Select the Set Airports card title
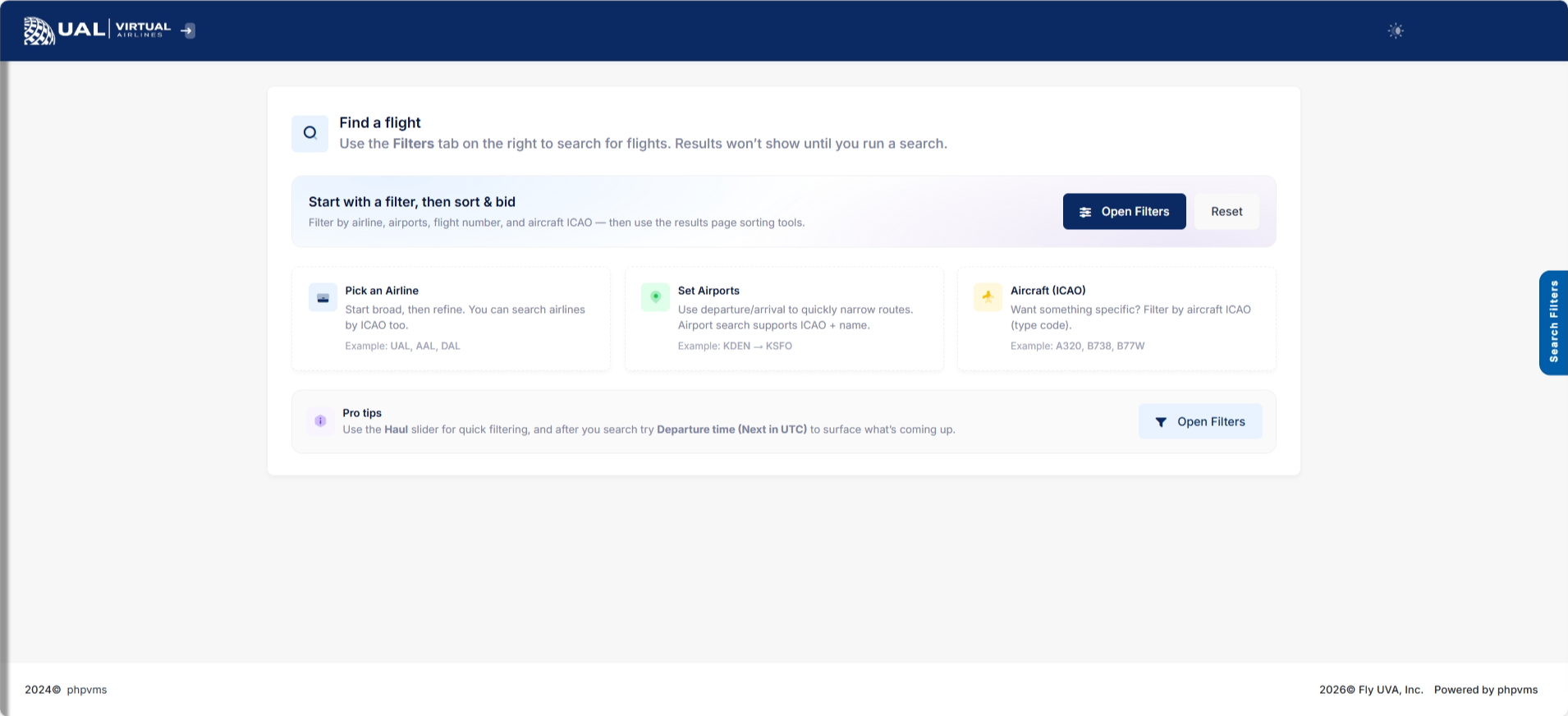 pos(708,291)
